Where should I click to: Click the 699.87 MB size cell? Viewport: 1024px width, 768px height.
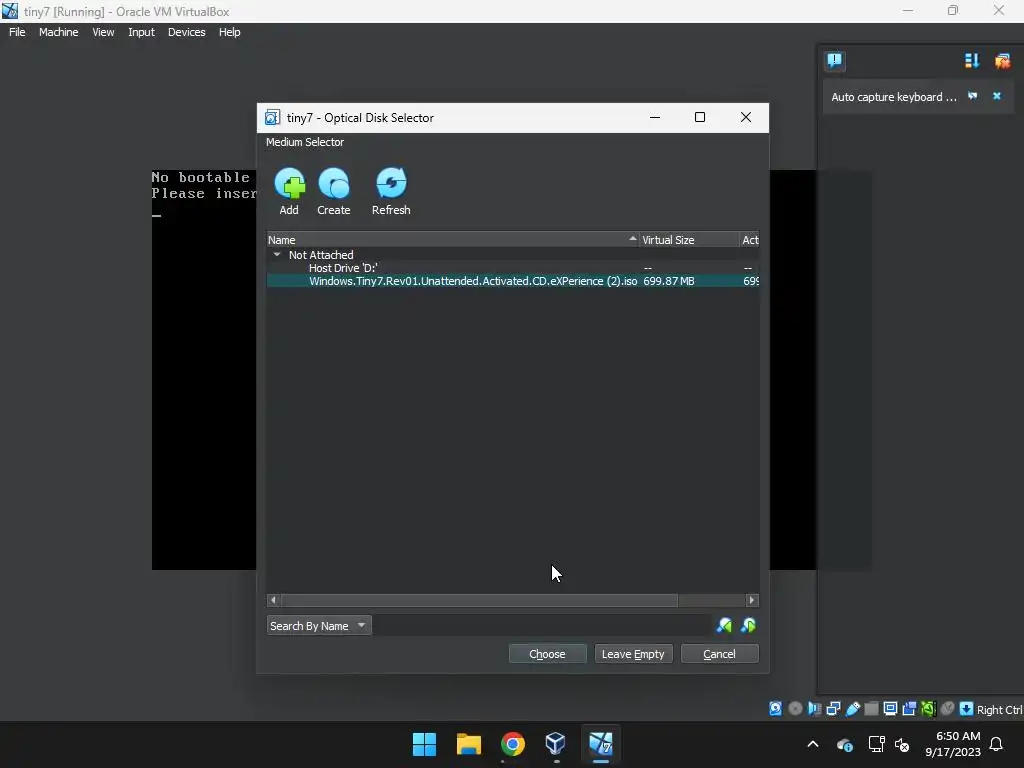point(669,281)
